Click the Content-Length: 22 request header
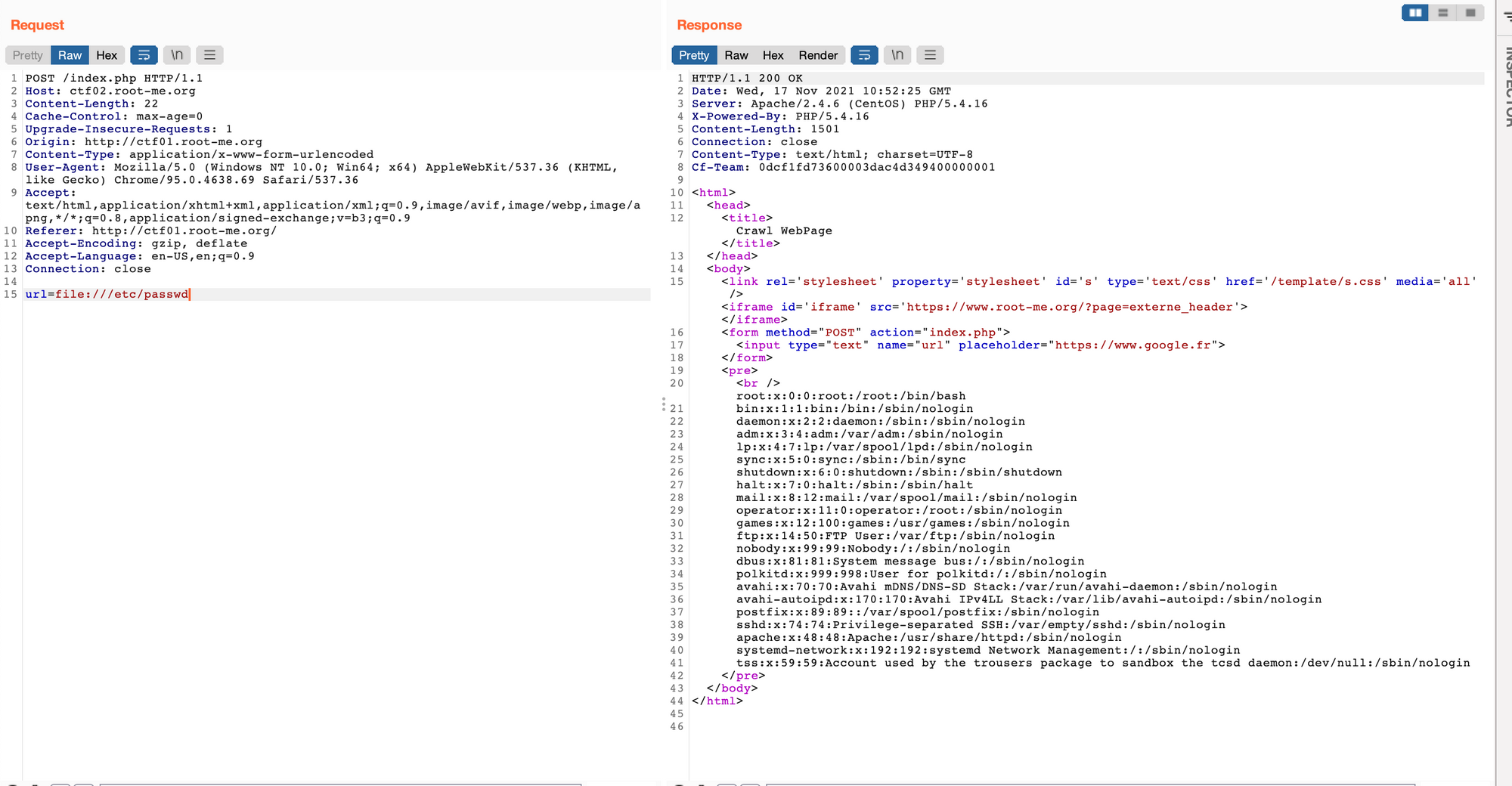The image size is (1512, 786). tap(91, 104)
